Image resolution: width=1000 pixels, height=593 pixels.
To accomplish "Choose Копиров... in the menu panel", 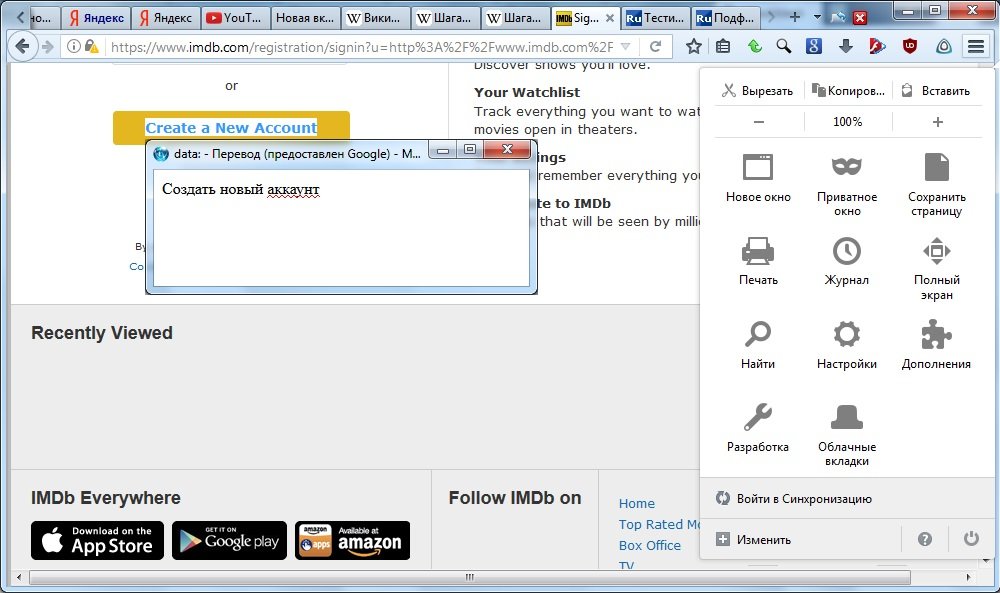I will (848, 91).
